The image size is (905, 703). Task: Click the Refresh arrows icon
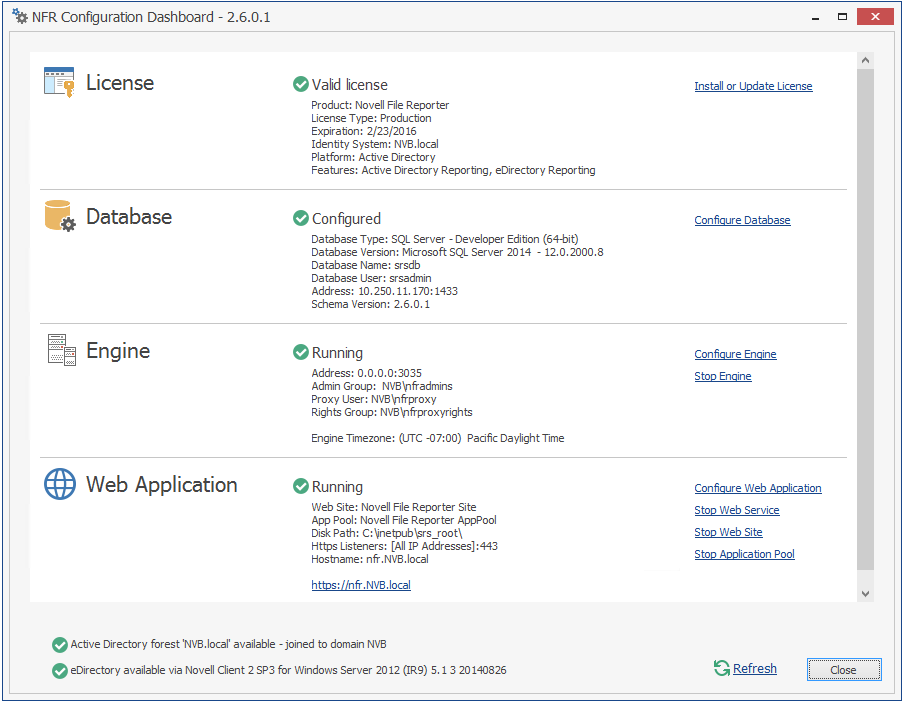click(721, 668)
